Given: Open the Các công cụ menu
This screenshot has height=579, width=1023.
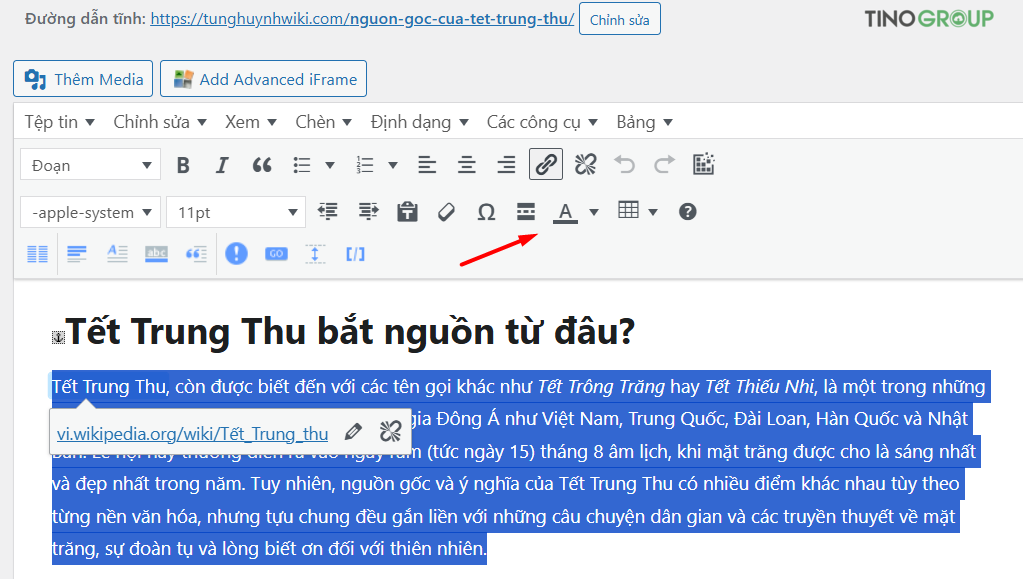Looking at the screenshot, I should [542, 122].
